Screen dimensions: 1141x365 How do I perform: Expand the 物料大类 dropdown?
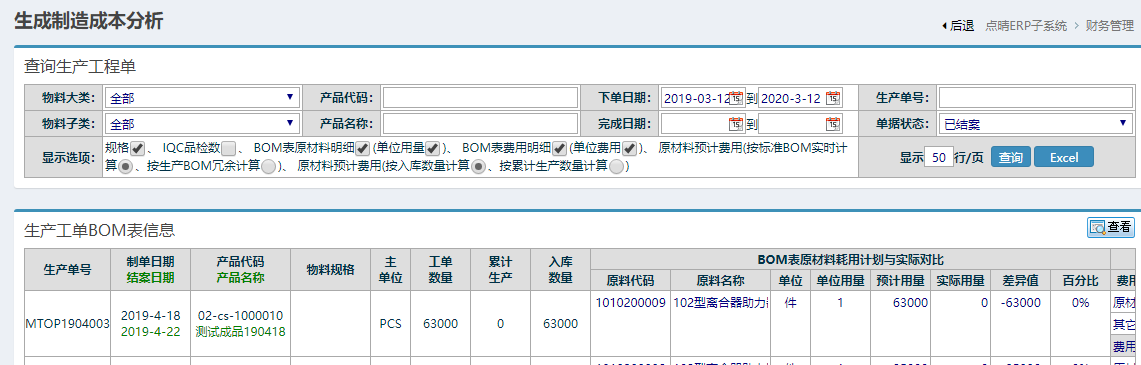coord(202,98)
